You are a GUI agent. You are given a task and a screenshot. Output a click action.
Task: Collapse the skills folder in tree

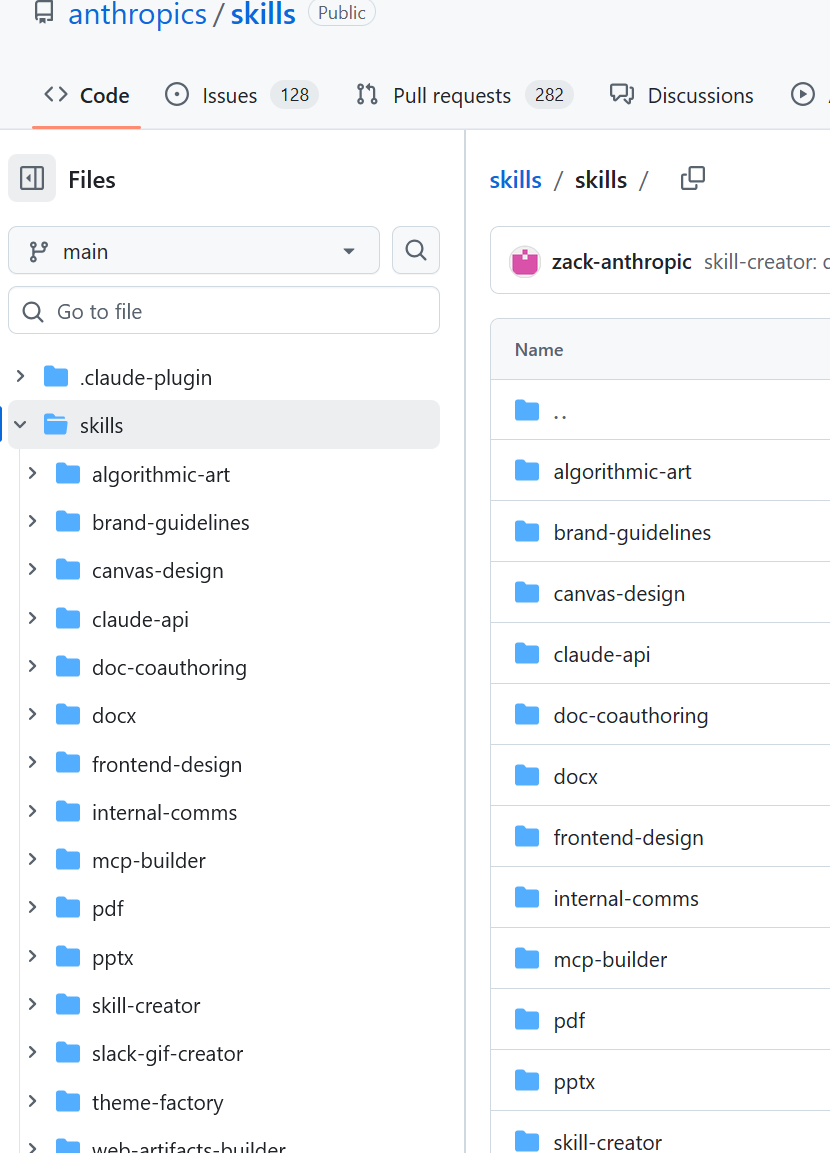pos(20,425)
